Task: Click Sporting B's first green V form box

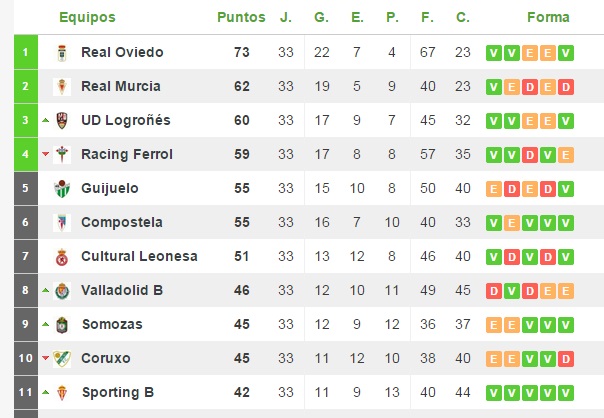Action: [x=494, y=393]
